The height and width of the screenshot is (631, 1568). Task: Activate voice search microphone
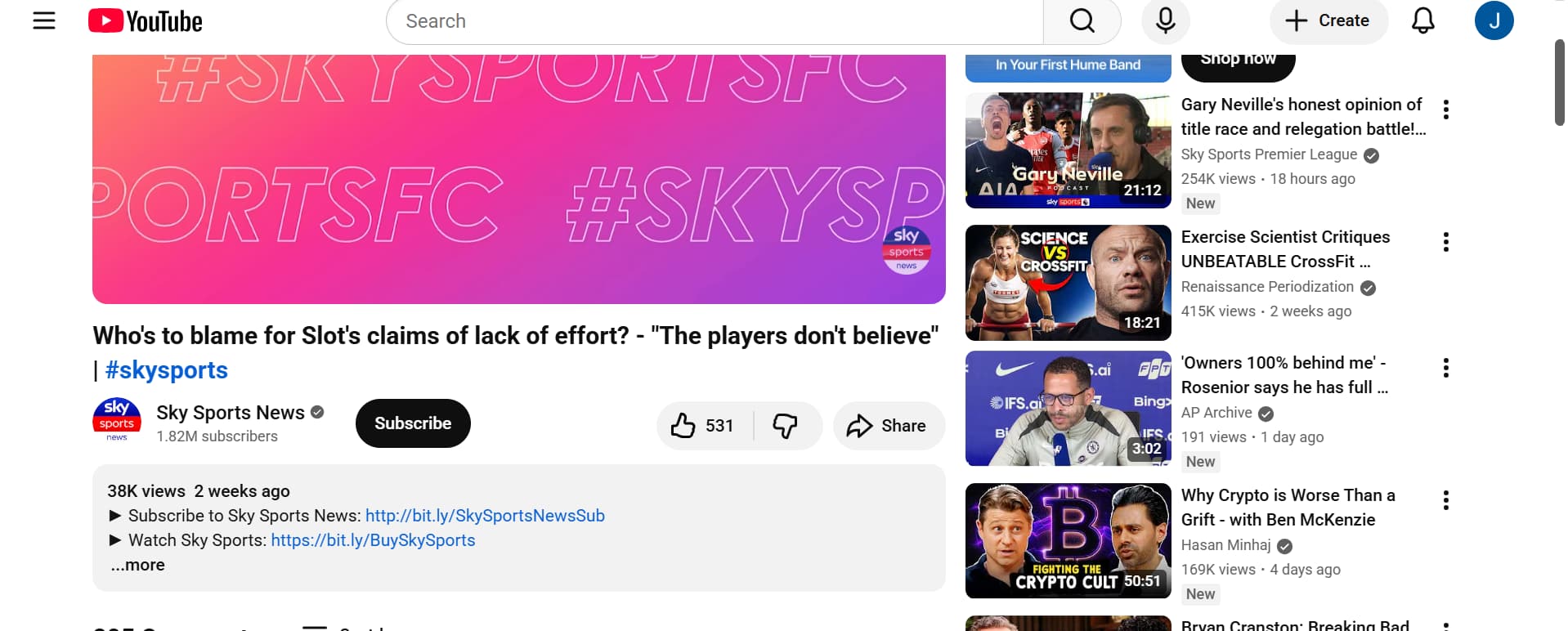(1165, 20)
